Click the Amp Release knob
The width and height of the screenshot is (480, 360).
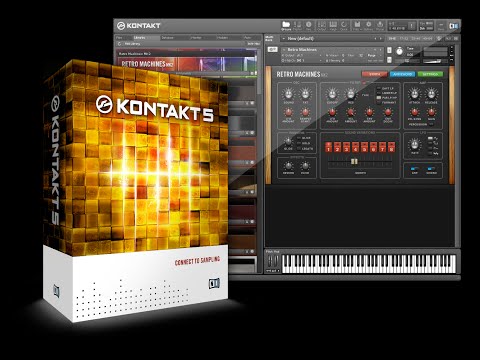(431, 94)
